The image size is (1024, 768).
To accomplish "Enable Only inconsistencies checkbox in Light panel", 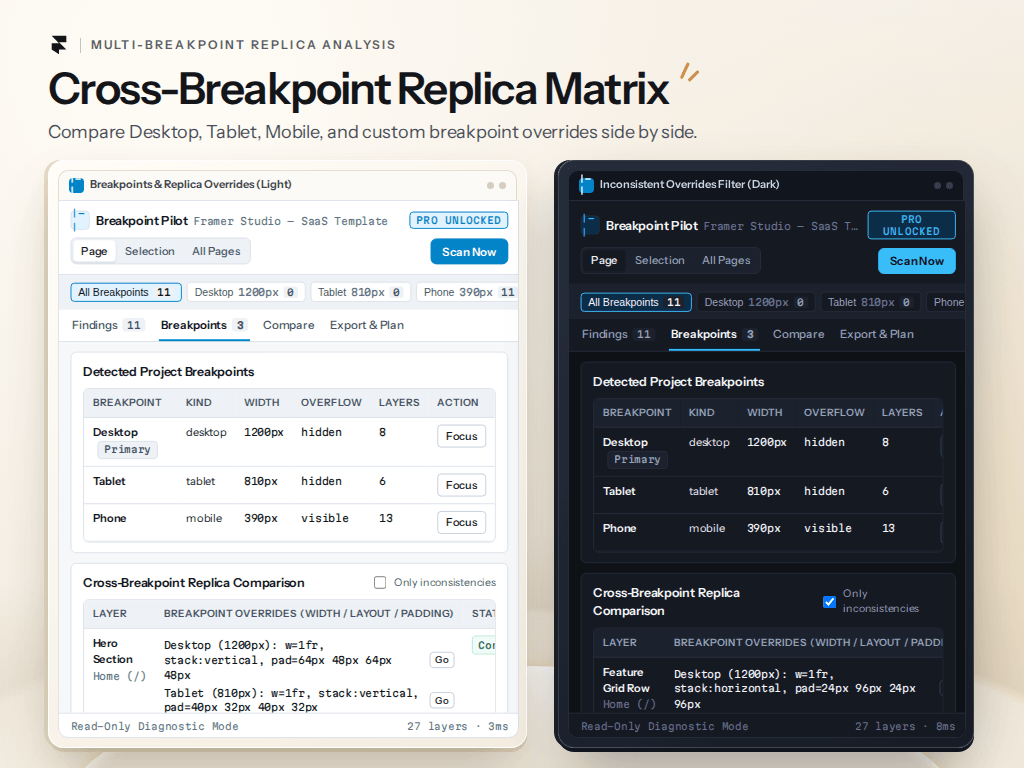I will coord(379,583).
